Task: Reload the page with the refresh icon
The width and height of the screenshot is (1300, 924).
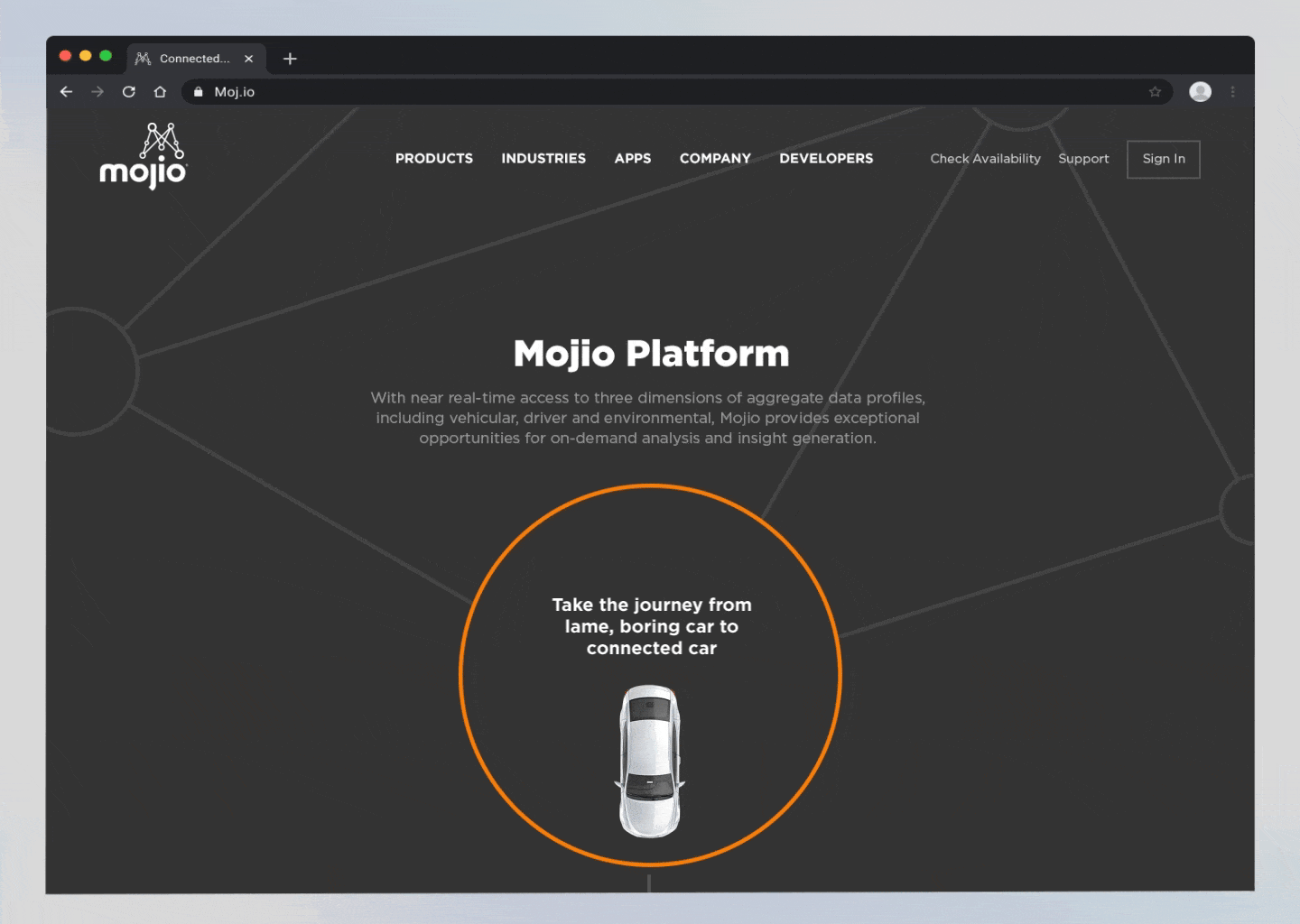Action: pos(129,91)
